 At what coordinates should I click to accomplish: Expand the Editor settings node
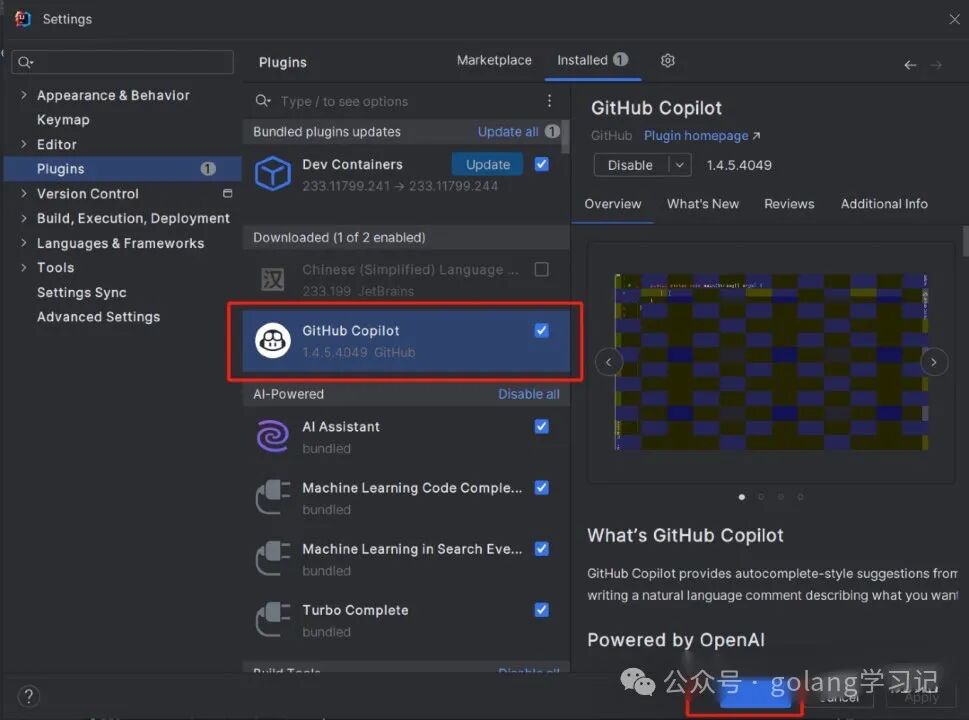[x=23, y=144]
